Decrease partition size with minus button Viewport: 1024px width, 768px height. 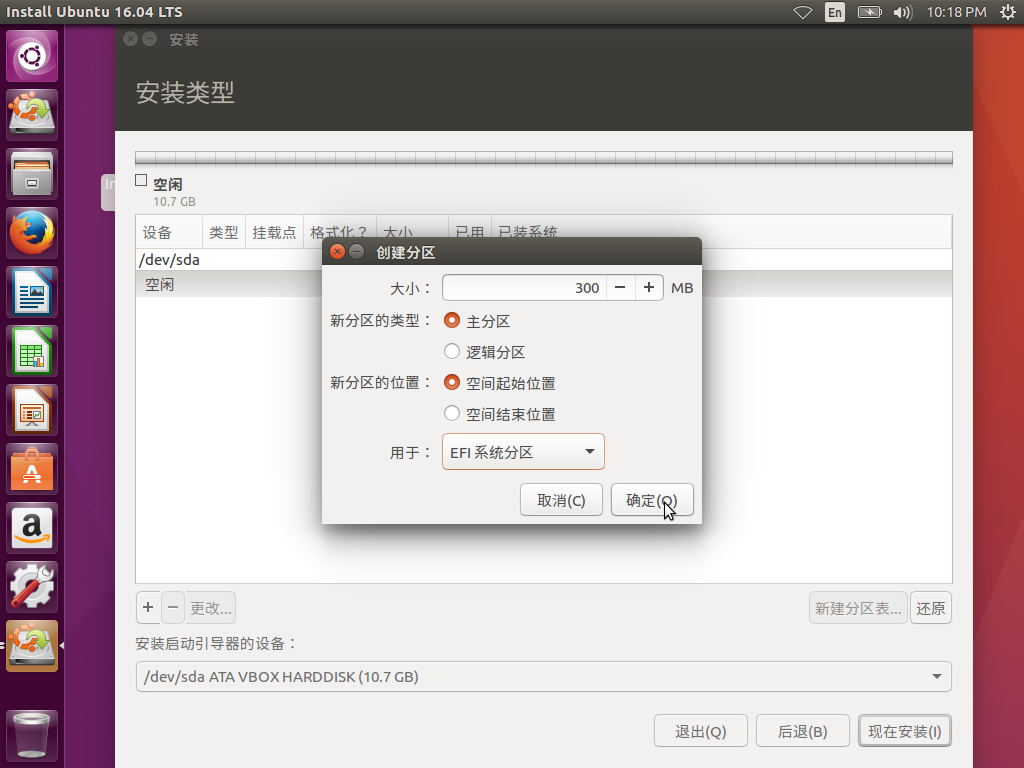coord(620,288)
